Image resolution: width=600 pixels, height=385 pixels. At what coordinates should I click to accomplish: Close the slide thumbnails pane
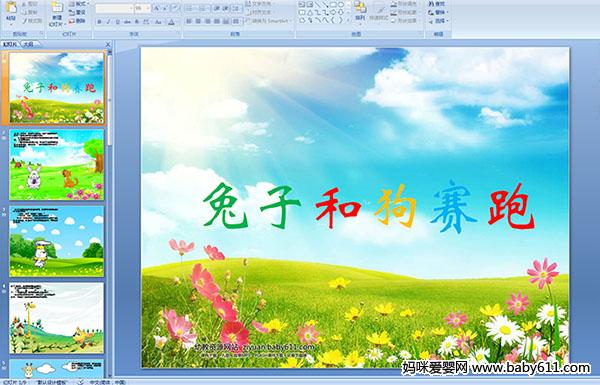point(108,44)
